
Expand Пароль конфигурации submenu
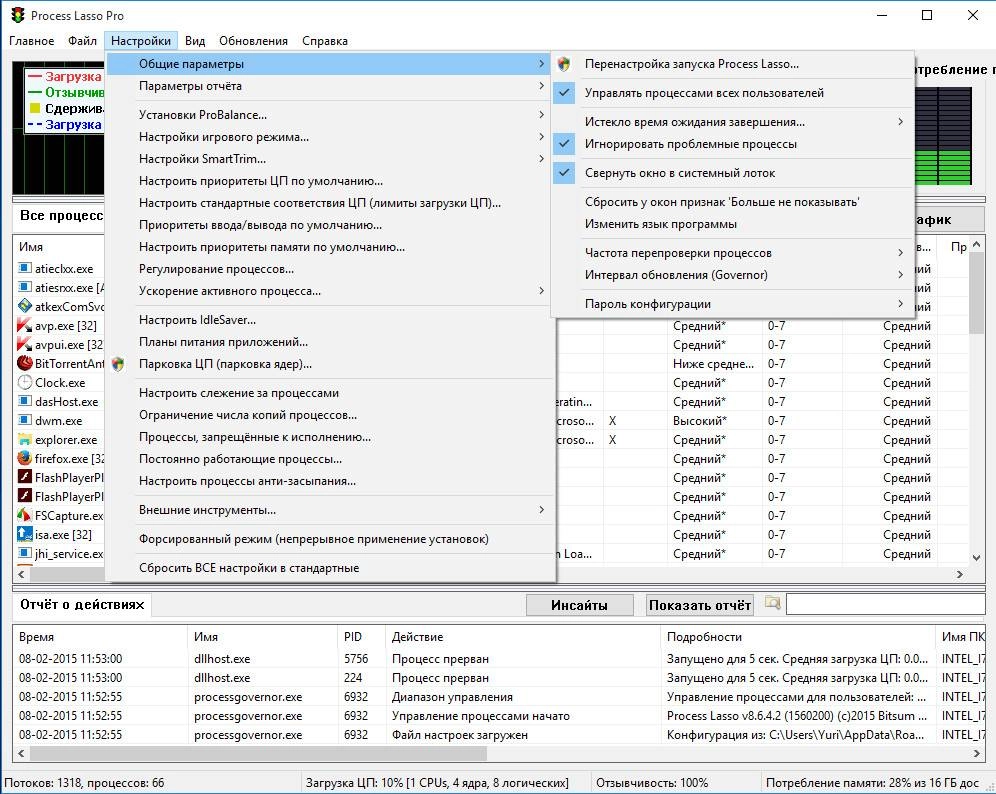732,304
